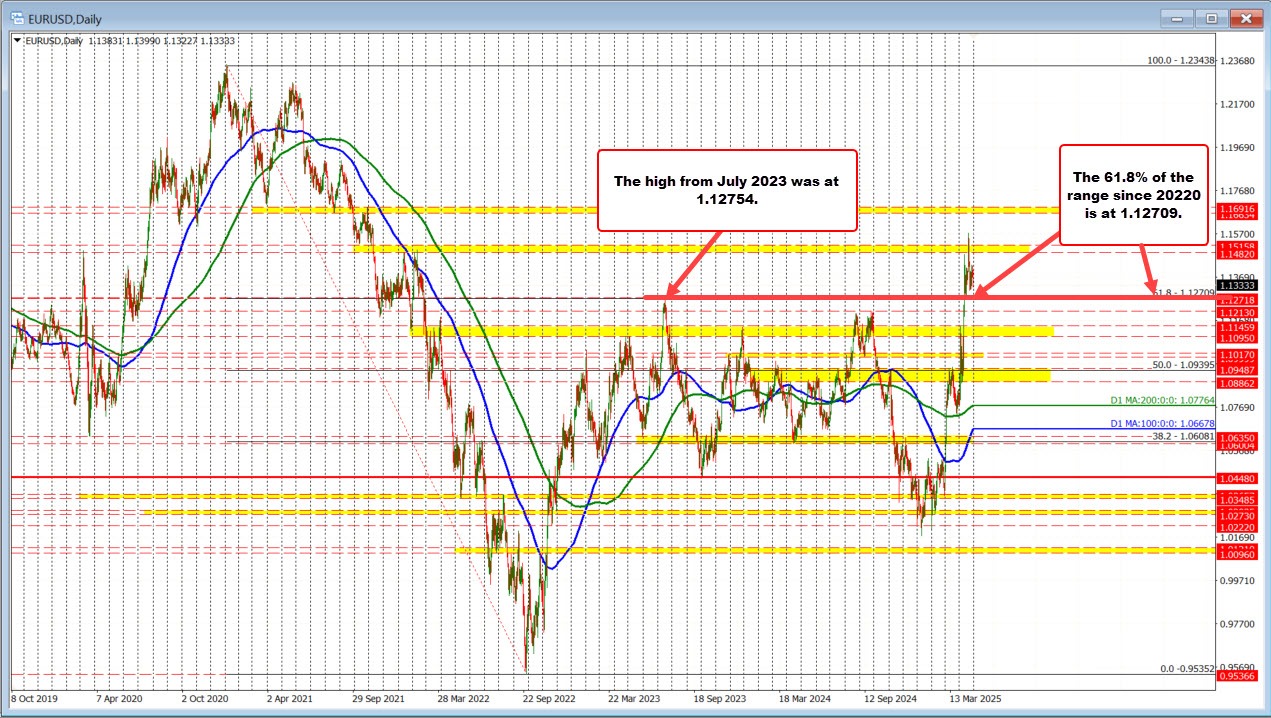Maximize the EURUSD chart window

tap(1211, 17)
